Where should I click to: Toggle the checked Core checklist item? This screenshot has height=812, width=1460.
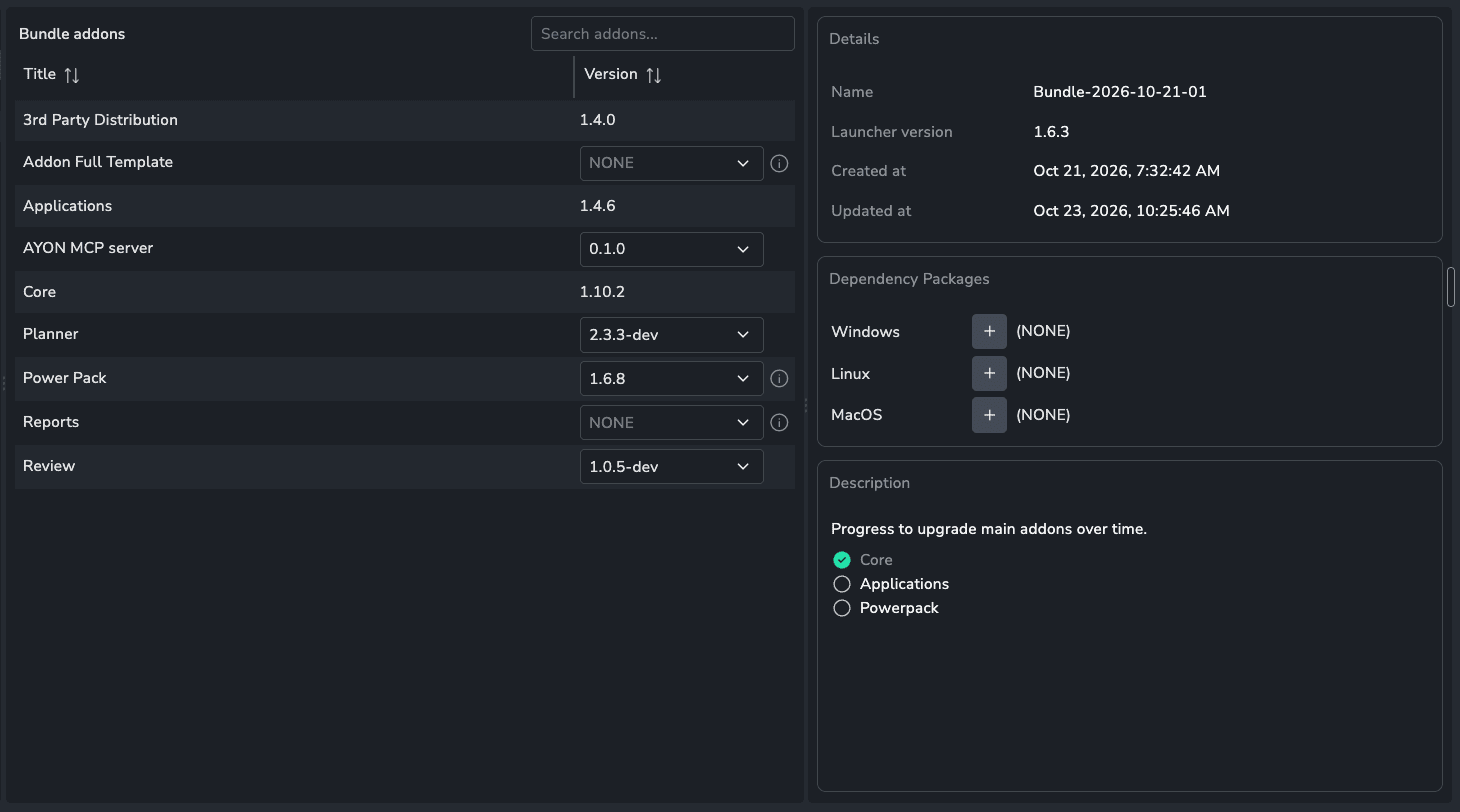842,560
